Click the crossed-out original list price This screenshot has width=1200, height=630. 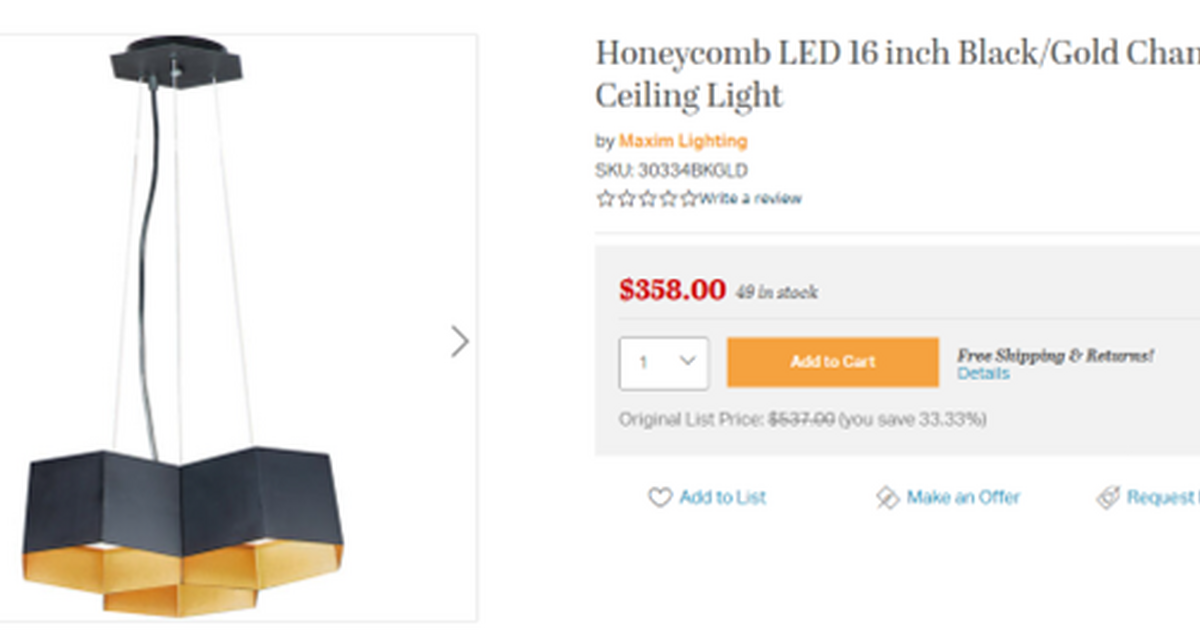pyautogui.click(x=800, y=420)
